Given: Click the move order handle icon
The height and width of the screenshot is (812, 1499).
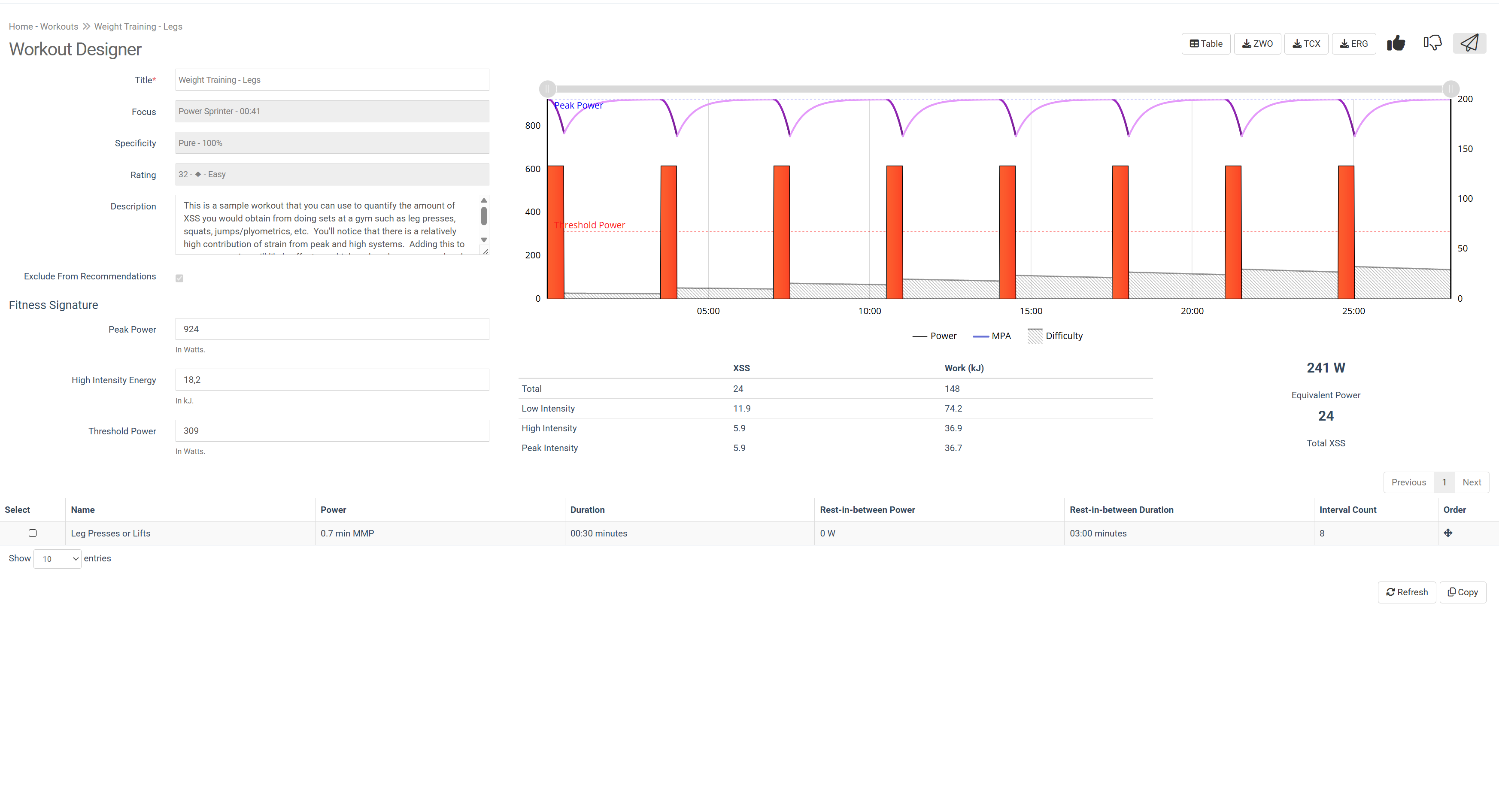Looking at the screenshot, I should 1448,533.
